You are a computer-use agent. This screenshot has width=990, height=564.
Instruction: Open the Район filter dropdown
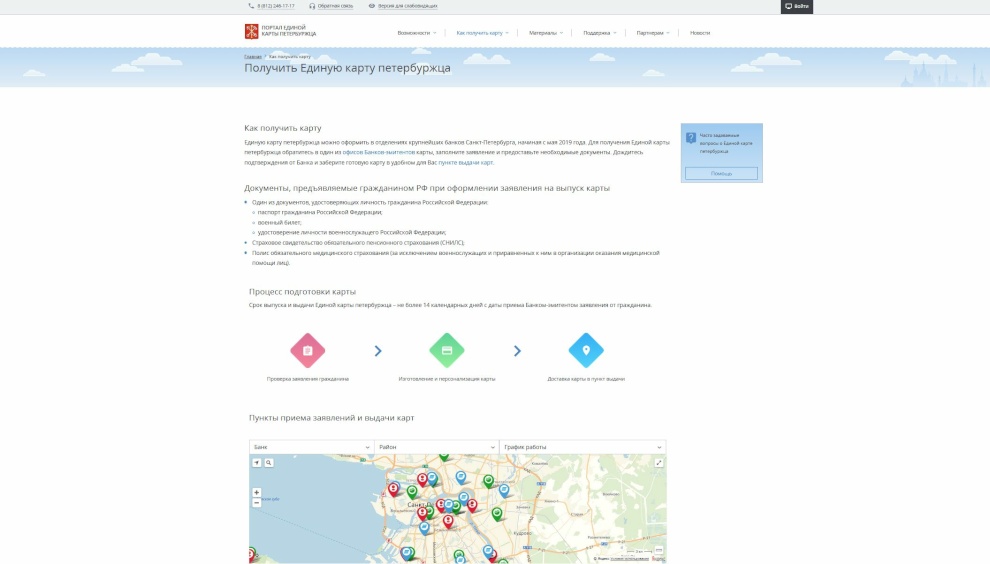coord(437,447)
